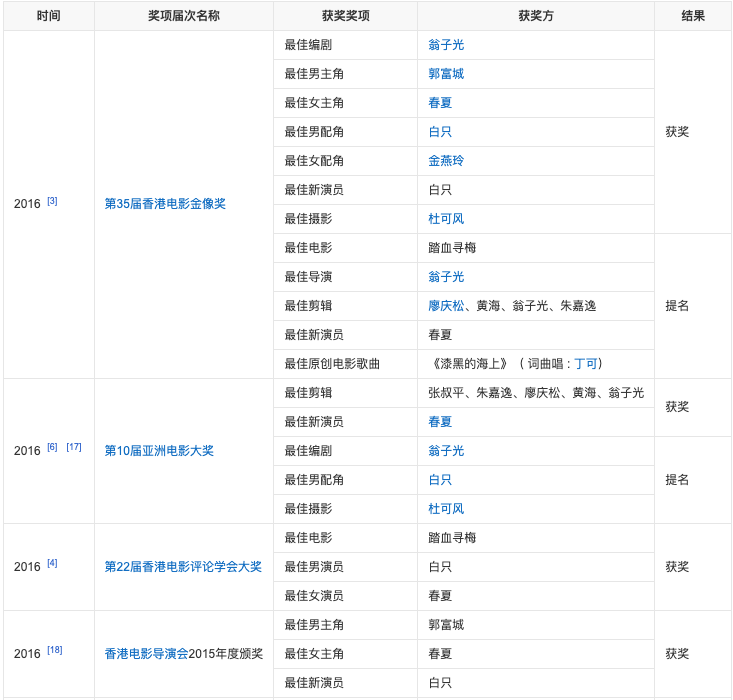Click 白只 in the 35th awards 最佳男配角 row
This screenshot has height=700, width=733.
[440, 132]
